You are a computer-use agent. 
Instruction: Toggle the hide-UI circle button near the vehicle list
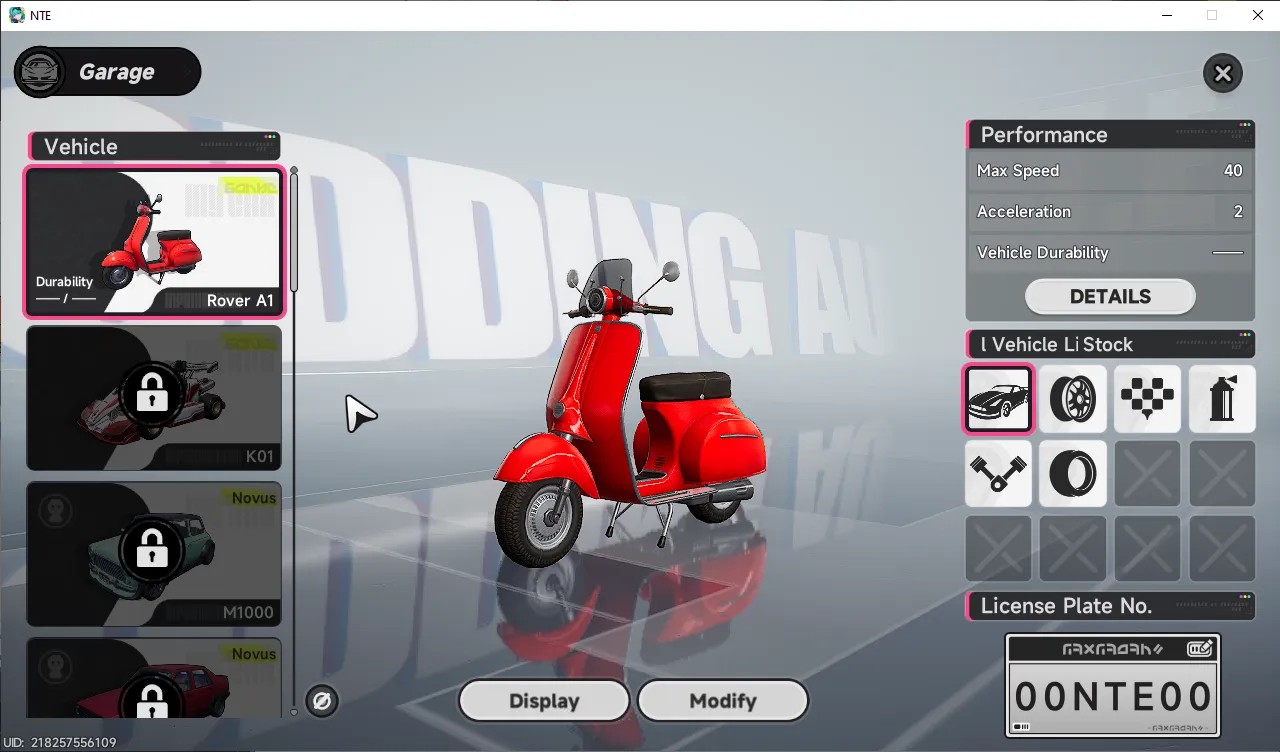322,701
